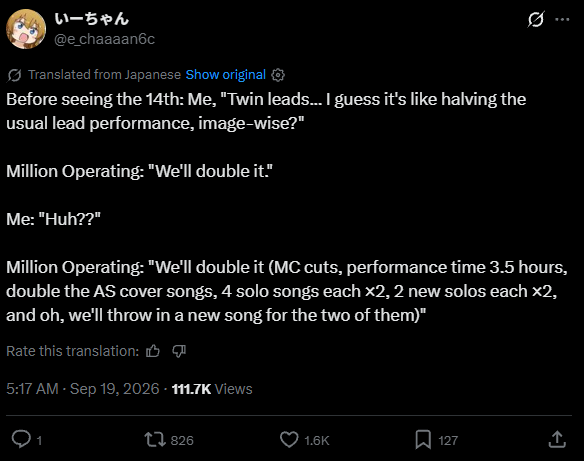
Task: Rate translation with thumbs down
Action: pyautogui.click(x=179, y=351)
